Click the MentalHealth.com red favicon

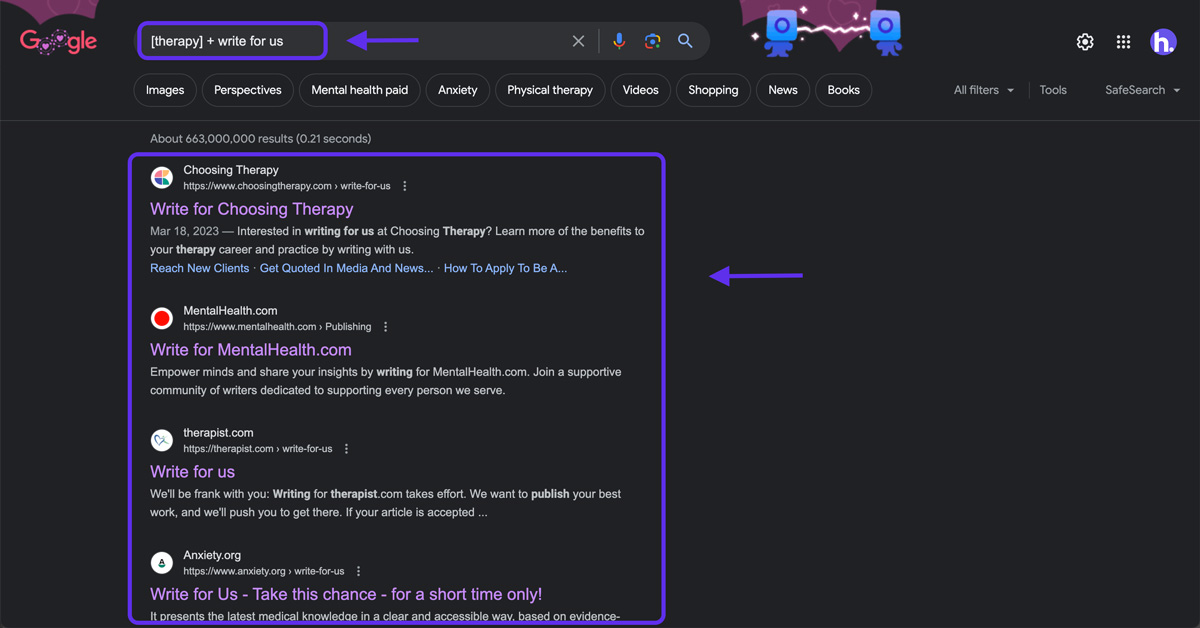click(x=162, y=319)
